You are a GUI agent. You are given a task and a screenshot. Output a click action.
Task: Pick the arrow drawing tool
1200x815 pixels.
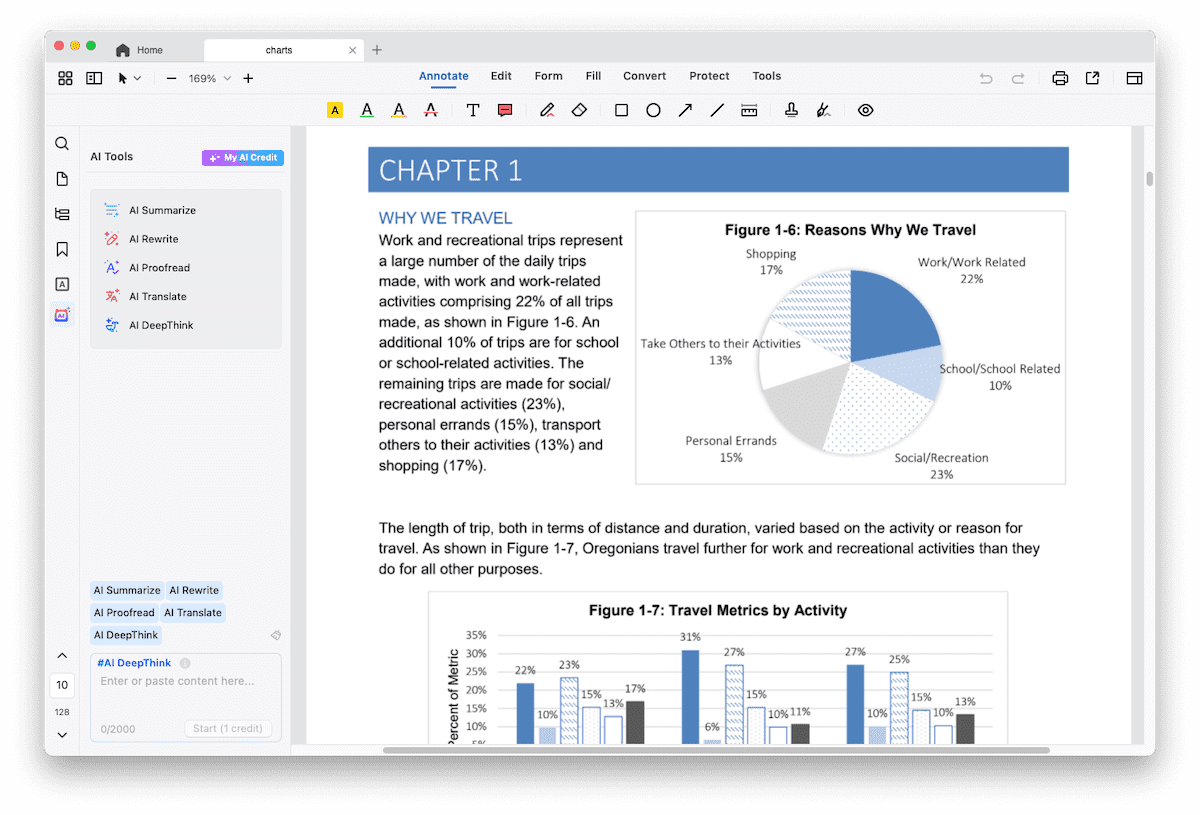(x=685, y=110)
